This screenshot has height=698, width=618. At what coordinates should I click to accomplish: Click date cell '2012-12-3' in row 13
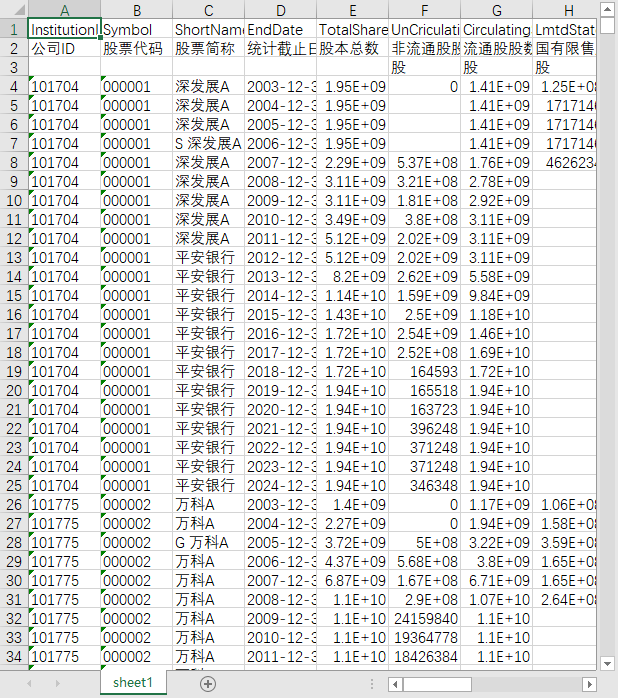pos(281,257)
